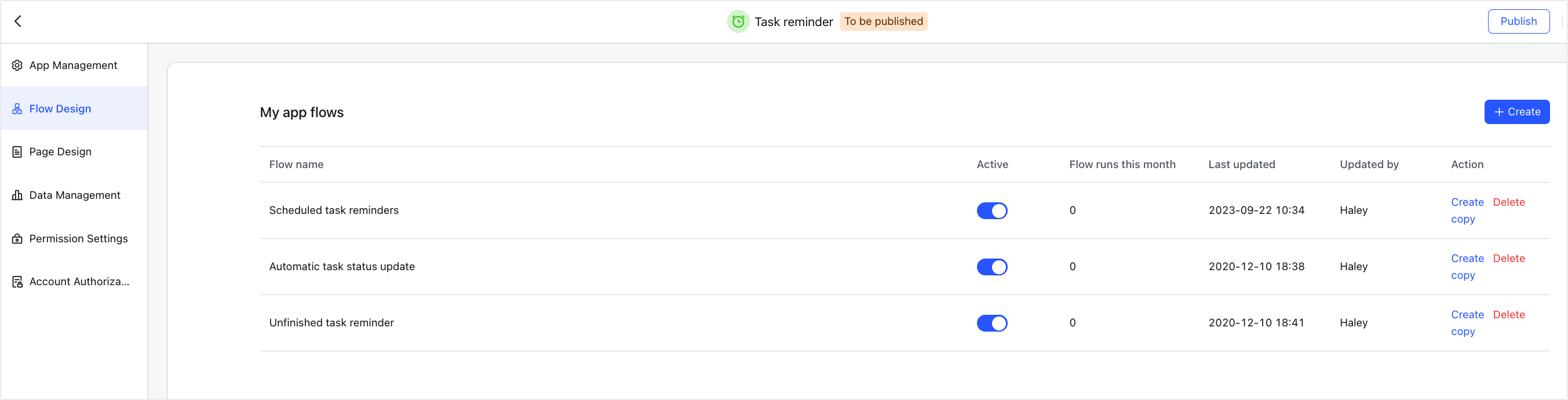Open the Unfinished task reminder flow row
This screenshot has height=400, width=1568.
[331, 323]
